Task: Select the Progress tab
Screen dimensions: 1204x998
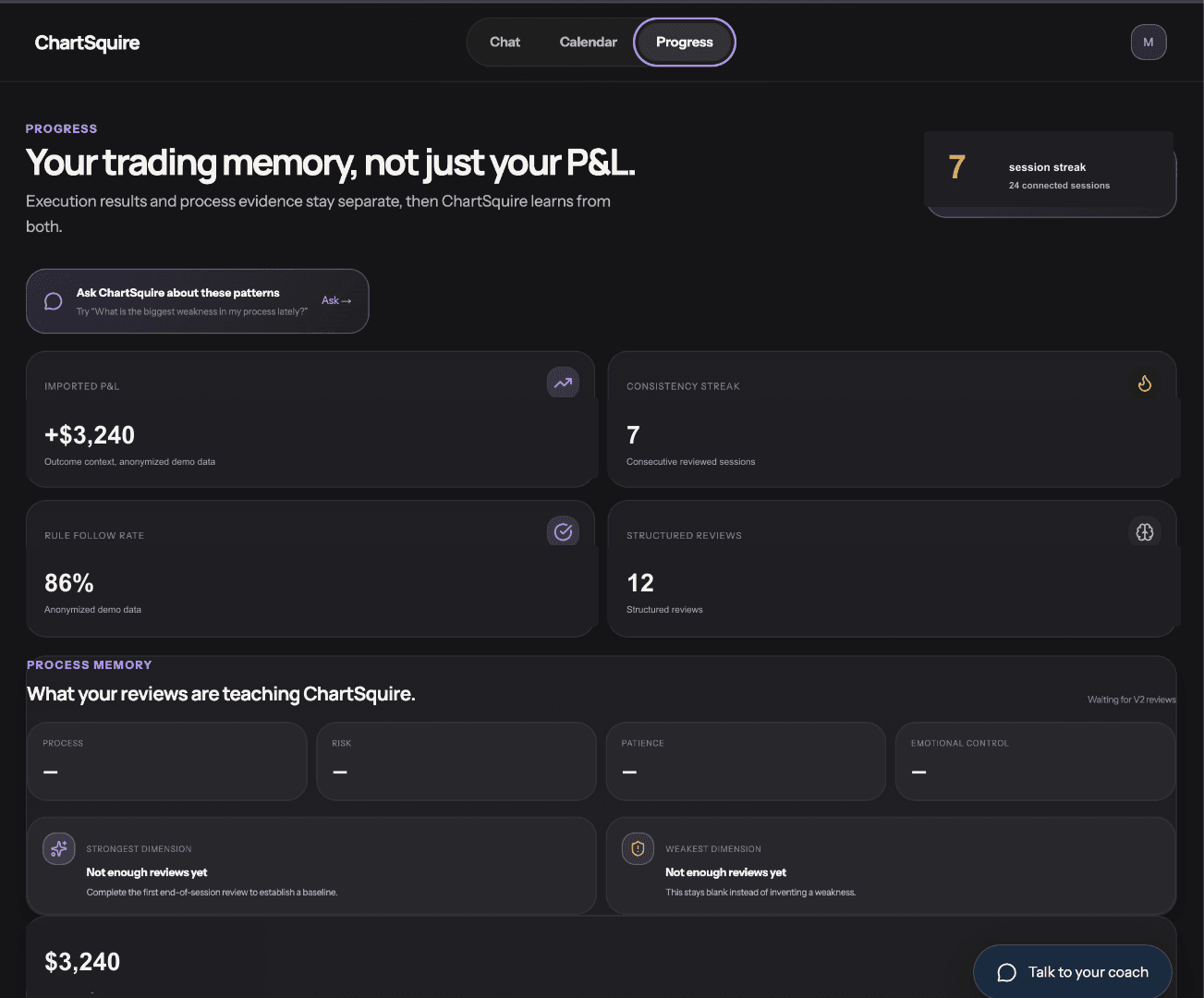Action: click(x=685, y=43)
